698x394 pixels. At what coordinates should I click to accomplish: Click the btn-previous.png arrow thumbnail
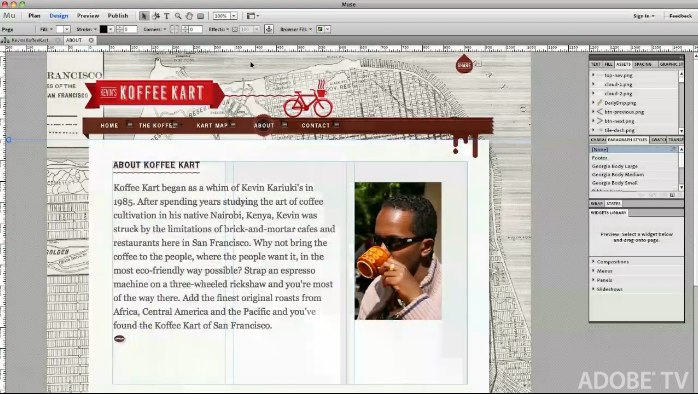point(599,112)
